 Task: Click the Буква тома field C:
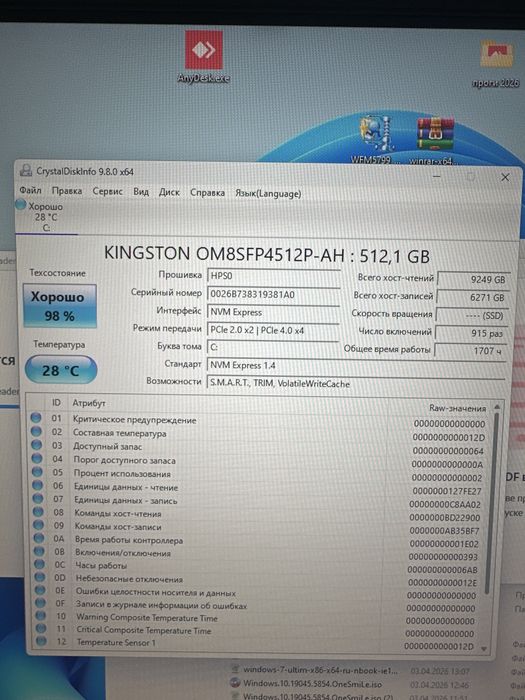click(273, 347)
